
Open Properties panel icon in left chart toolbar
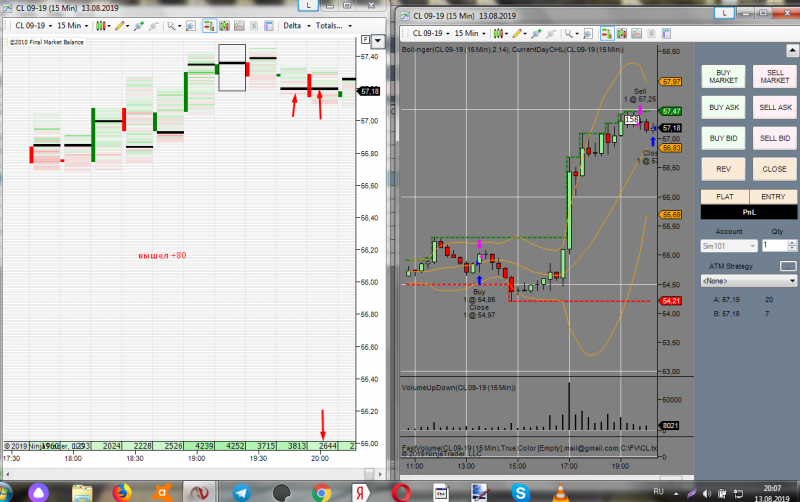pyautogui.click(x=269, y=26)
